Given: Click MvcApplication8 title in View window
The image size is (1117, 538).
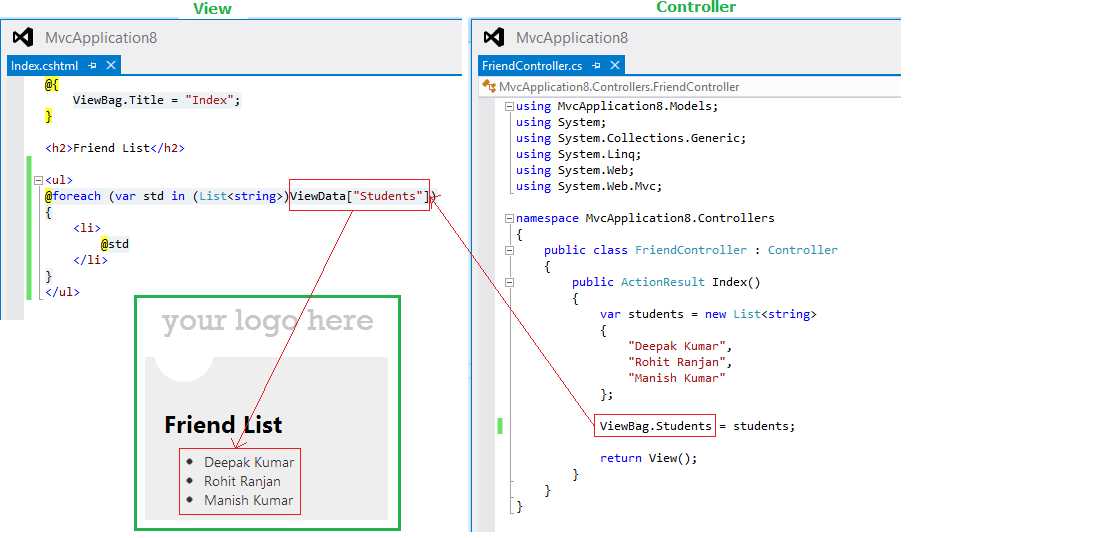Looking at the screenshot, I should click(101, 38).
